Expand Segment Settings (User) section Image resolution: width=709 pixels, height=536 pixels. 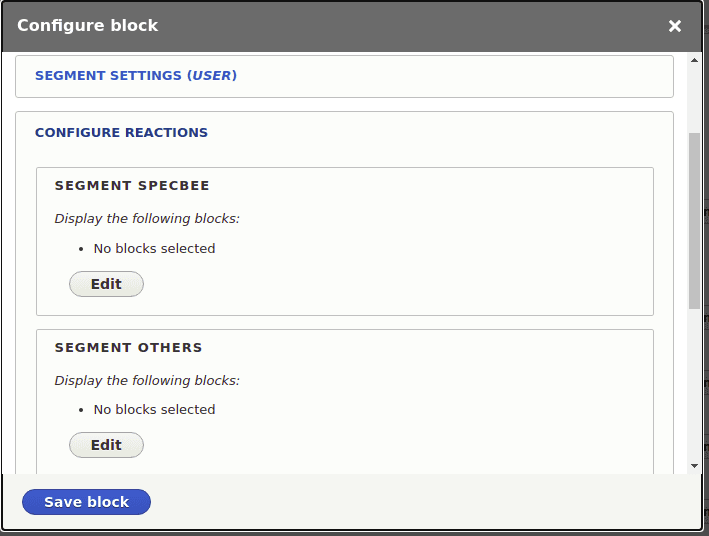[136, 75]
